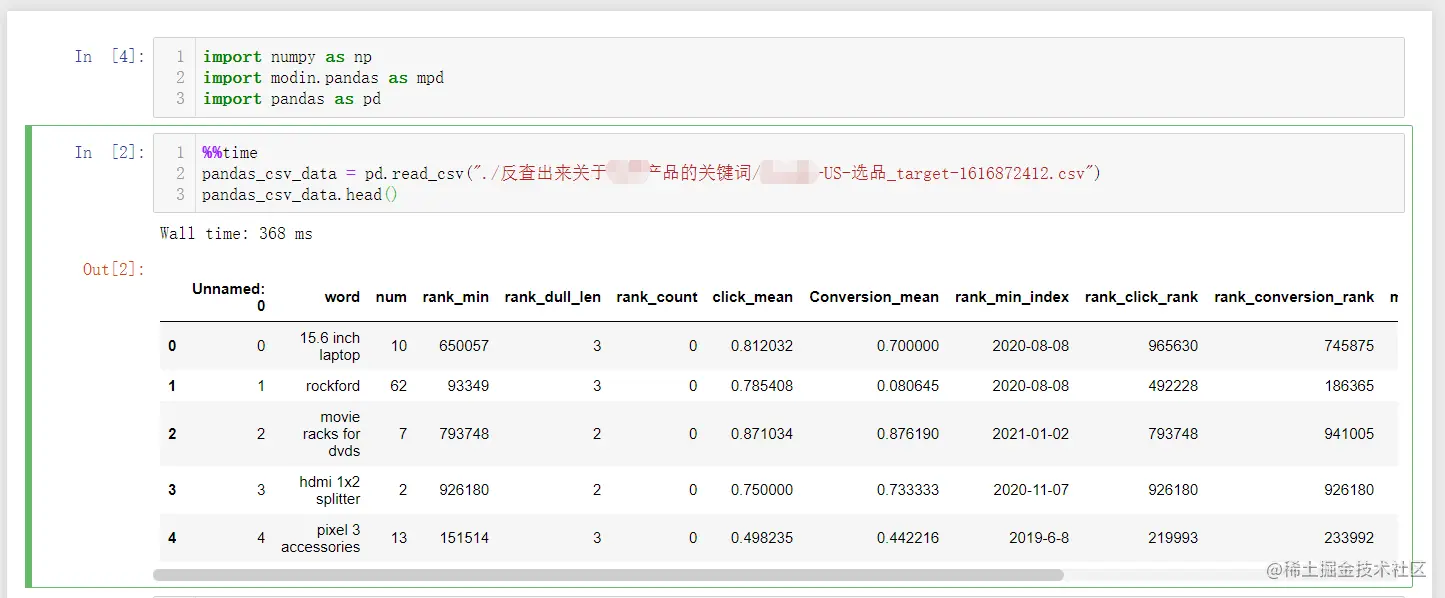
Task: Click the num value 62
Action: coord(399,386)
